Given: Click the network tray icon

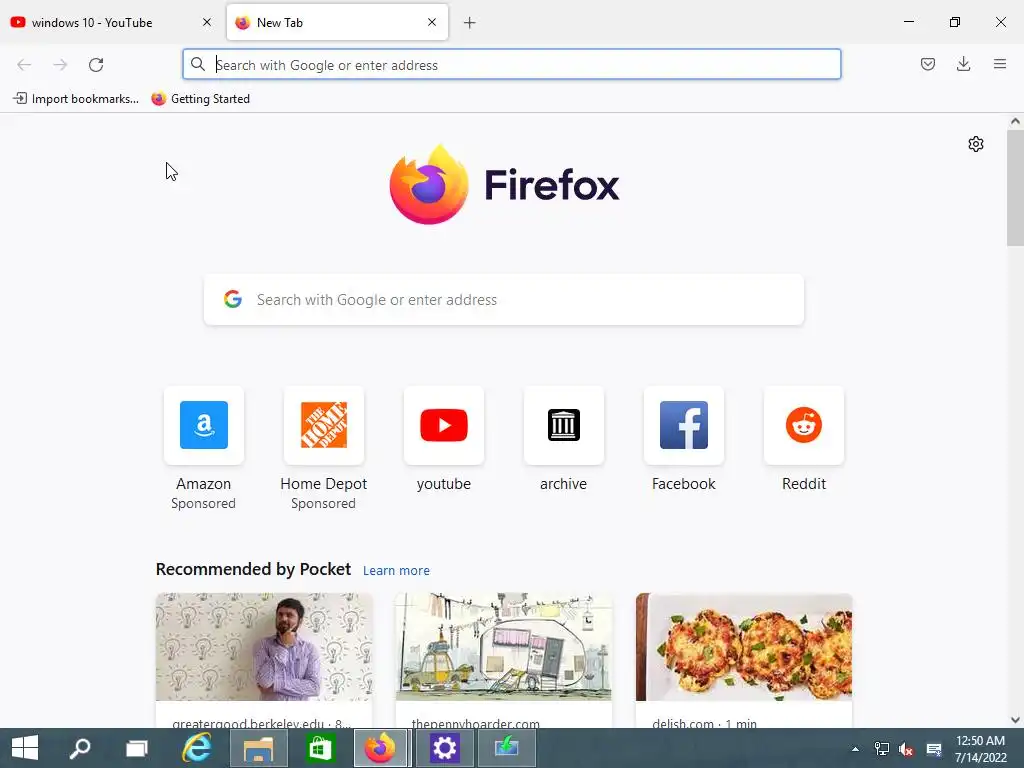Looking at the screenshot, I should [882, 749].
